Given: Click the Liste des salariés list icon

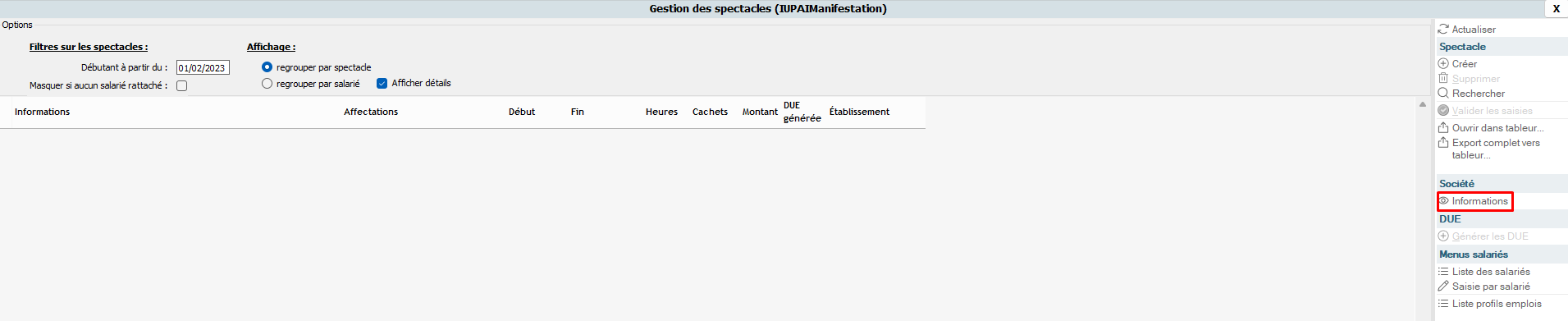Looking at the screenshot, I should [x=1443, y=271].
